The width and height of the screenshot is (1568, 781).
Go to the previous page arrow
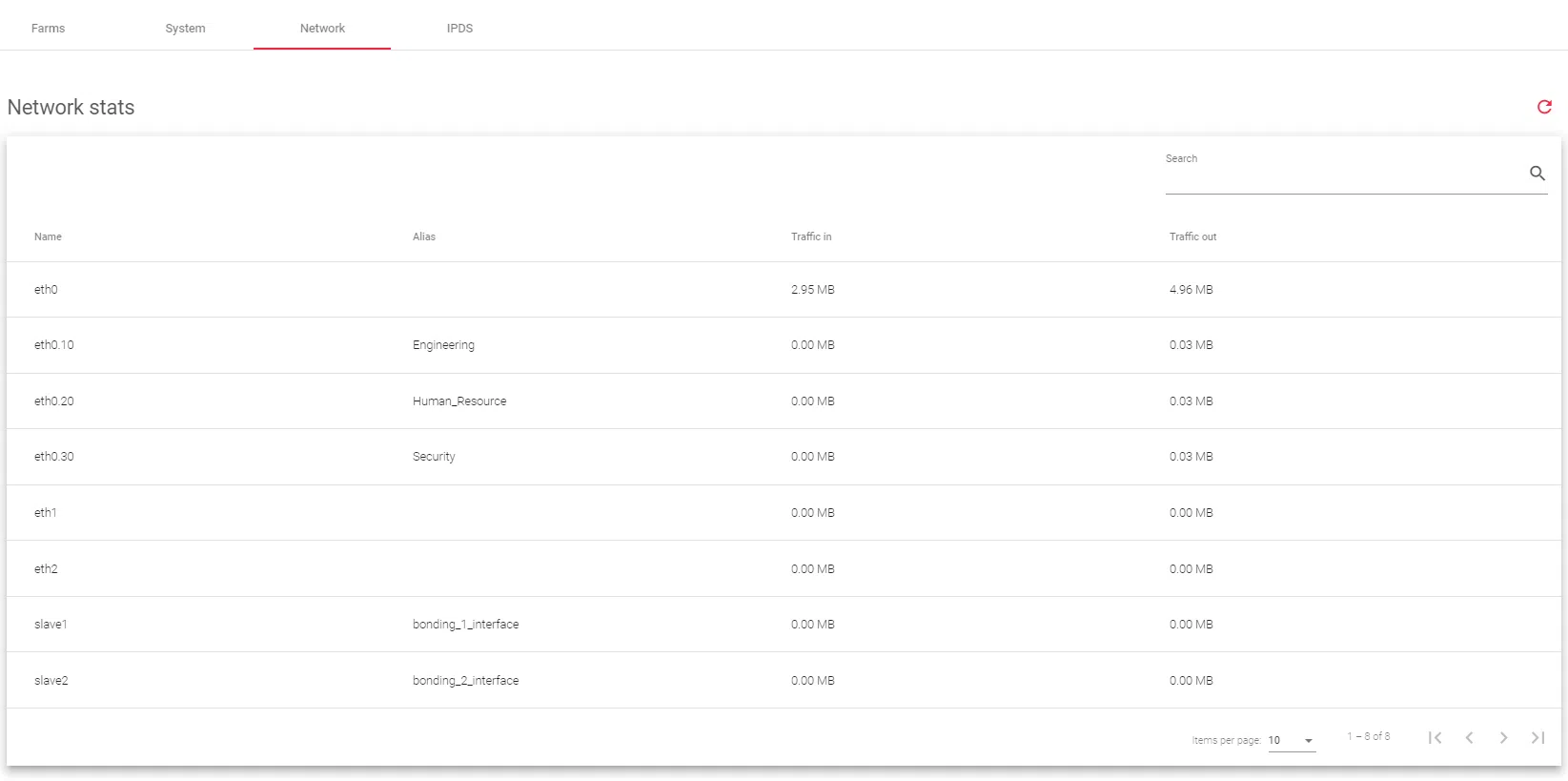[1469, 737]
